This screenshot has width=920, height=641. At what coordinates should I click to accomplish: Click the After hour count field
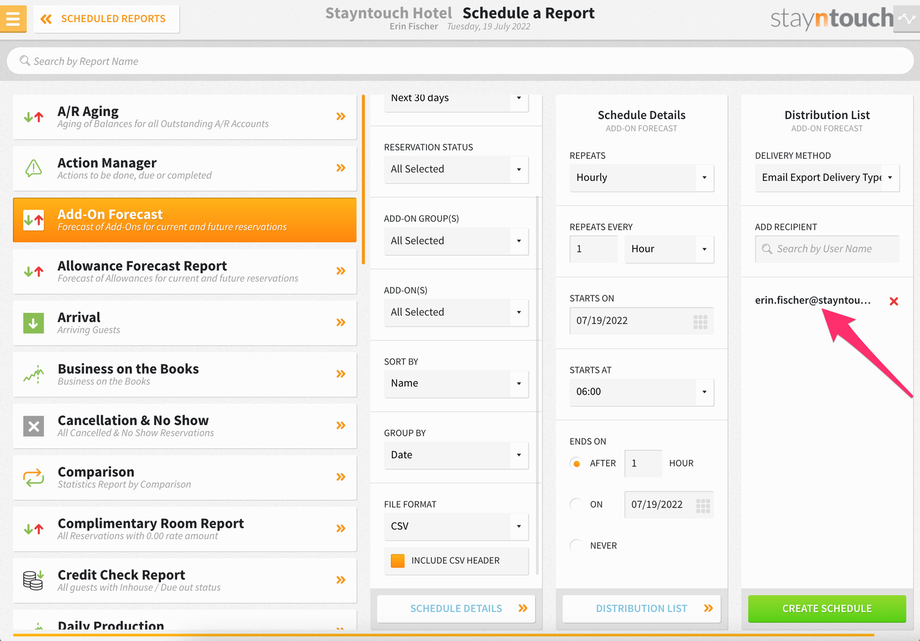[643, 464]
